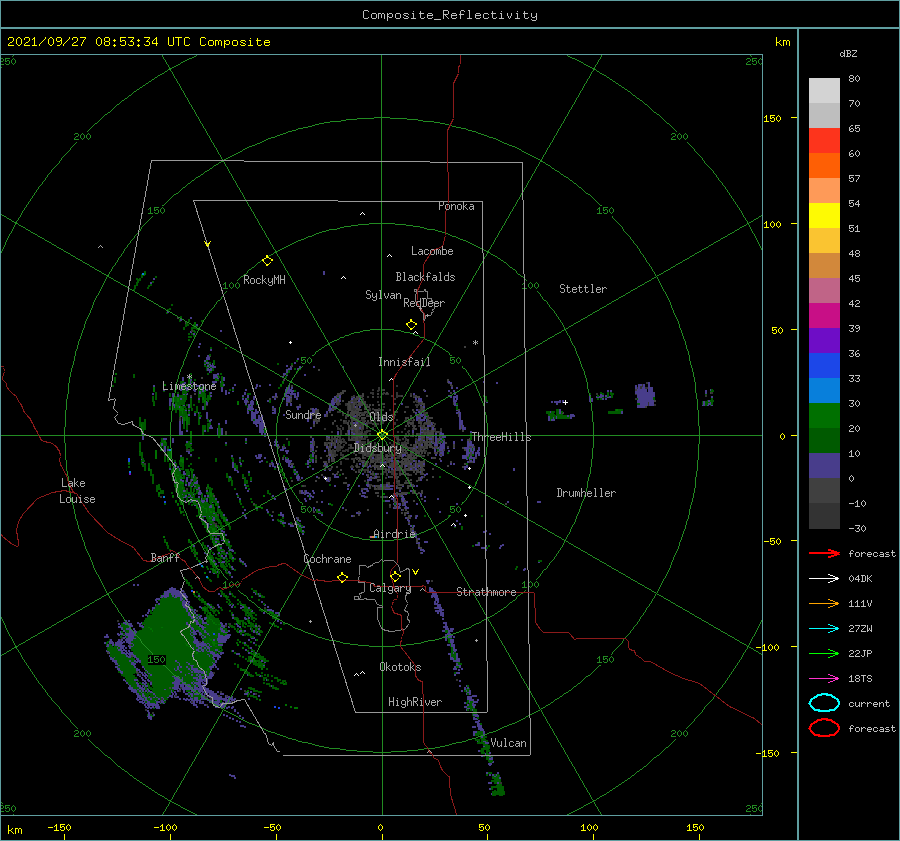The image size is (900, 841).
Task: Click the 51 dBZ yellow color swatch
Action: tap(824, 216)
